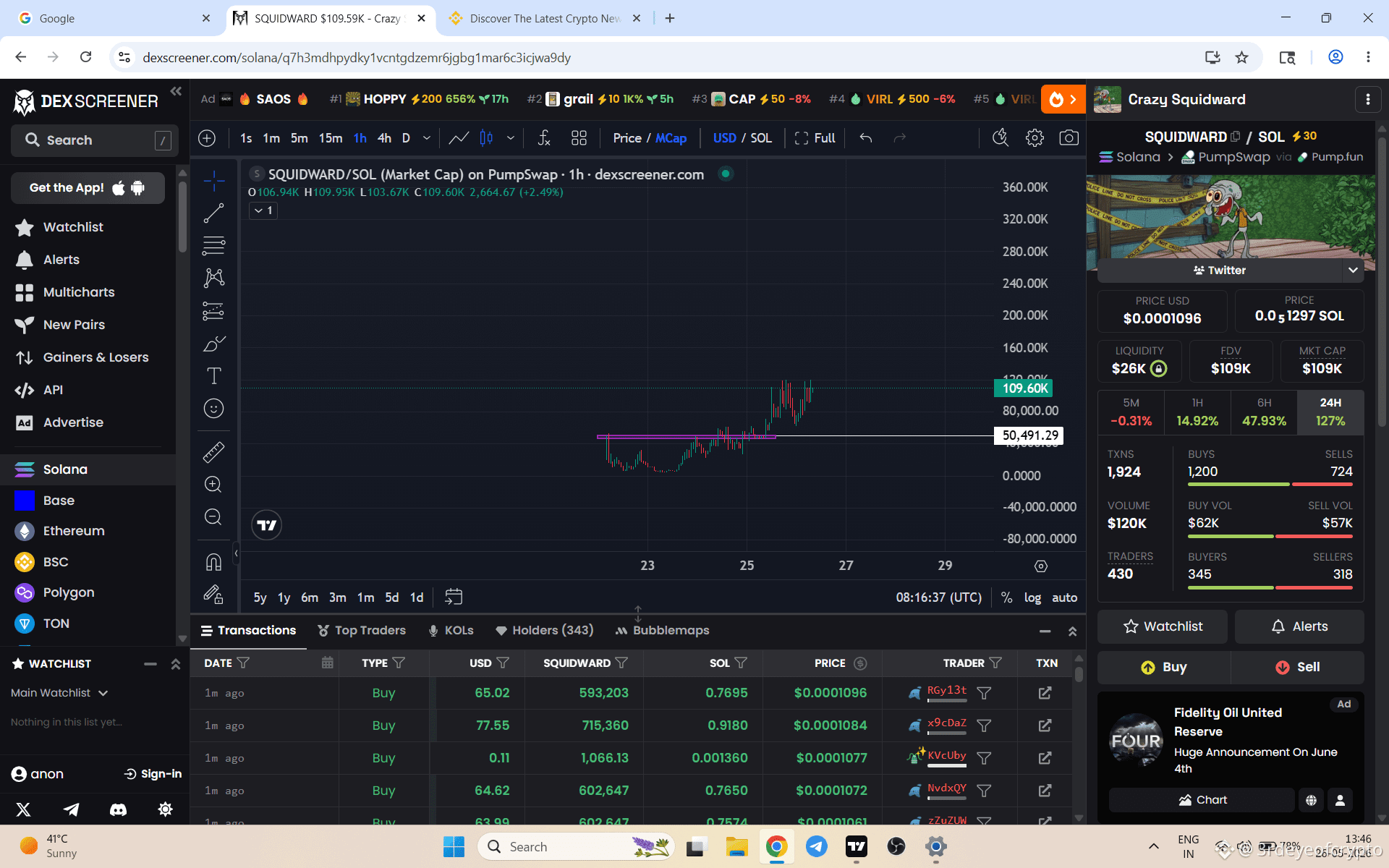Select the forecasting and measurement tool
This screenshot has height=868, width=1389.
pyautogui.click(x=213, y=311)
